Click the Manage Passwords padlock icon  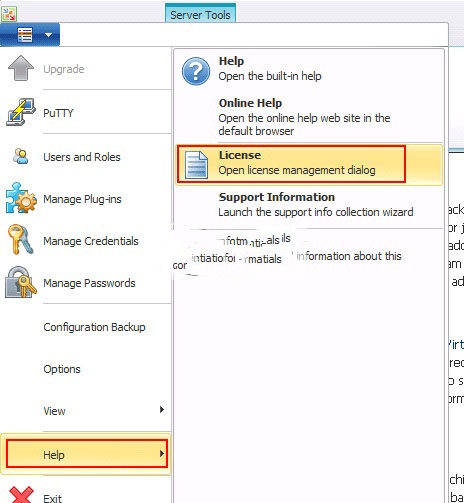[20, 282]
